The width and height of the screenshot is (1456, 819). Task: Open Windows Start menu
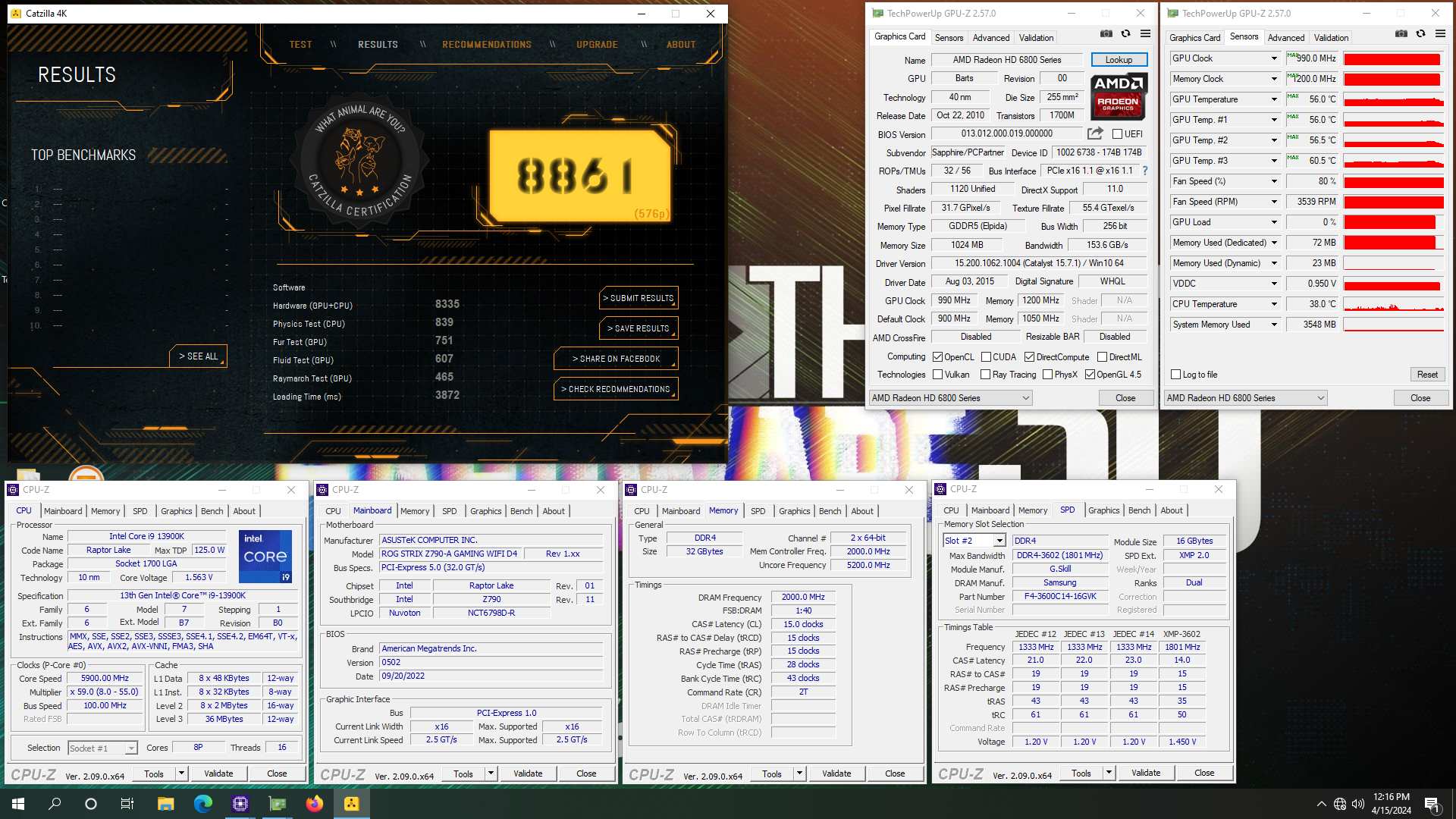pos(18,804)
